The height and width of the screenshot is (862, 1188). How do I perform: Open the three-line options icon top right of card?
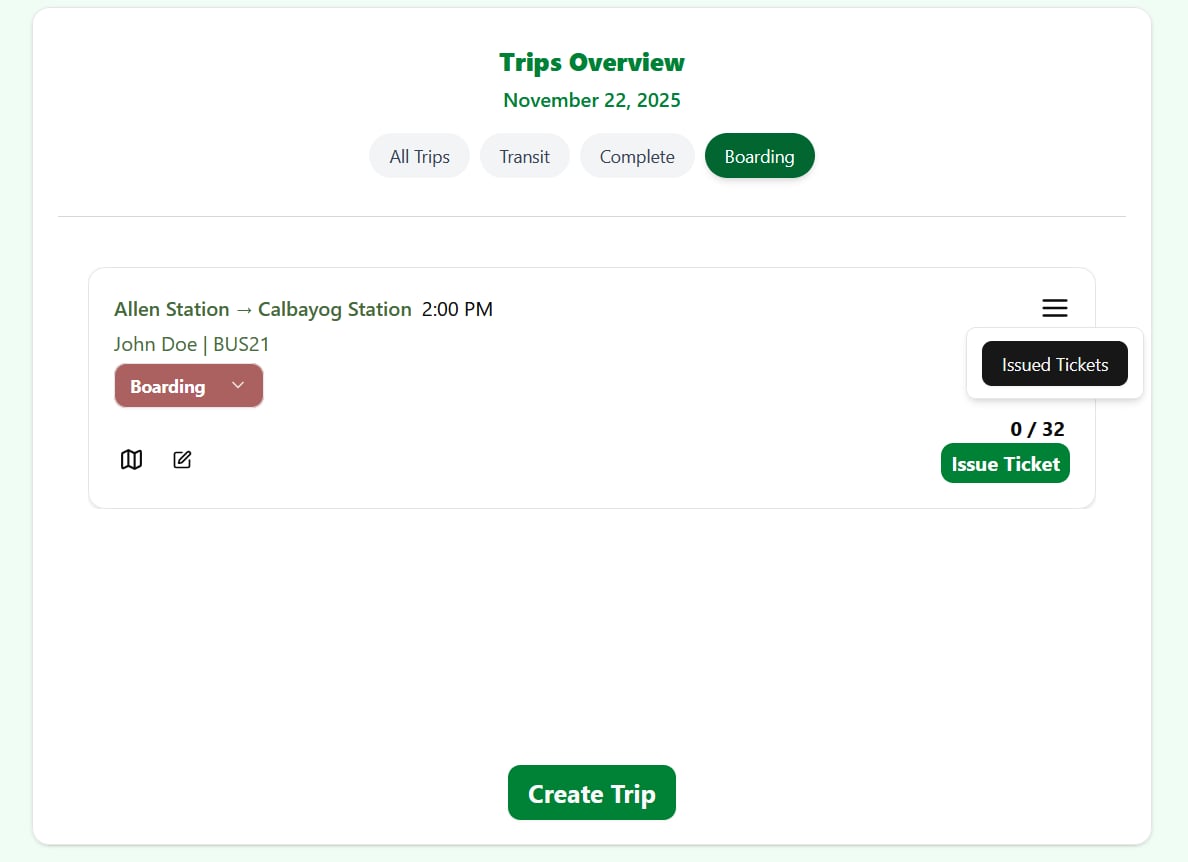click(1054, 308)
